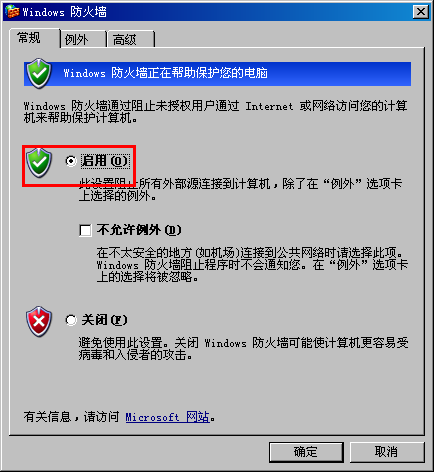Dismiss the dialog with the 取消 button
This screenshot has height=472, width=434.
(x=387, y=452)
